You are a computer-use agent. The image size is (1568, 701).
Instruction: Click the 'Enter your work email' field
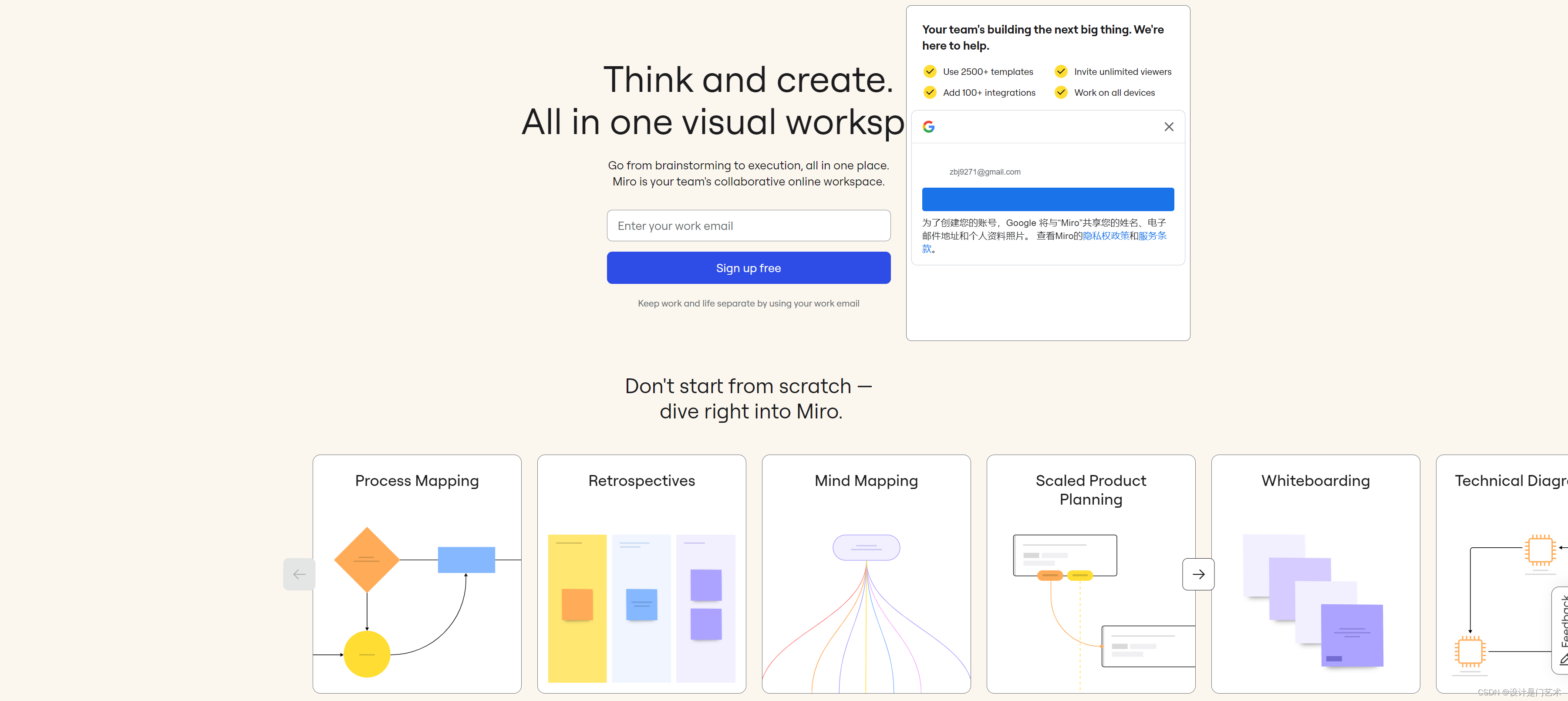(748, 226)
